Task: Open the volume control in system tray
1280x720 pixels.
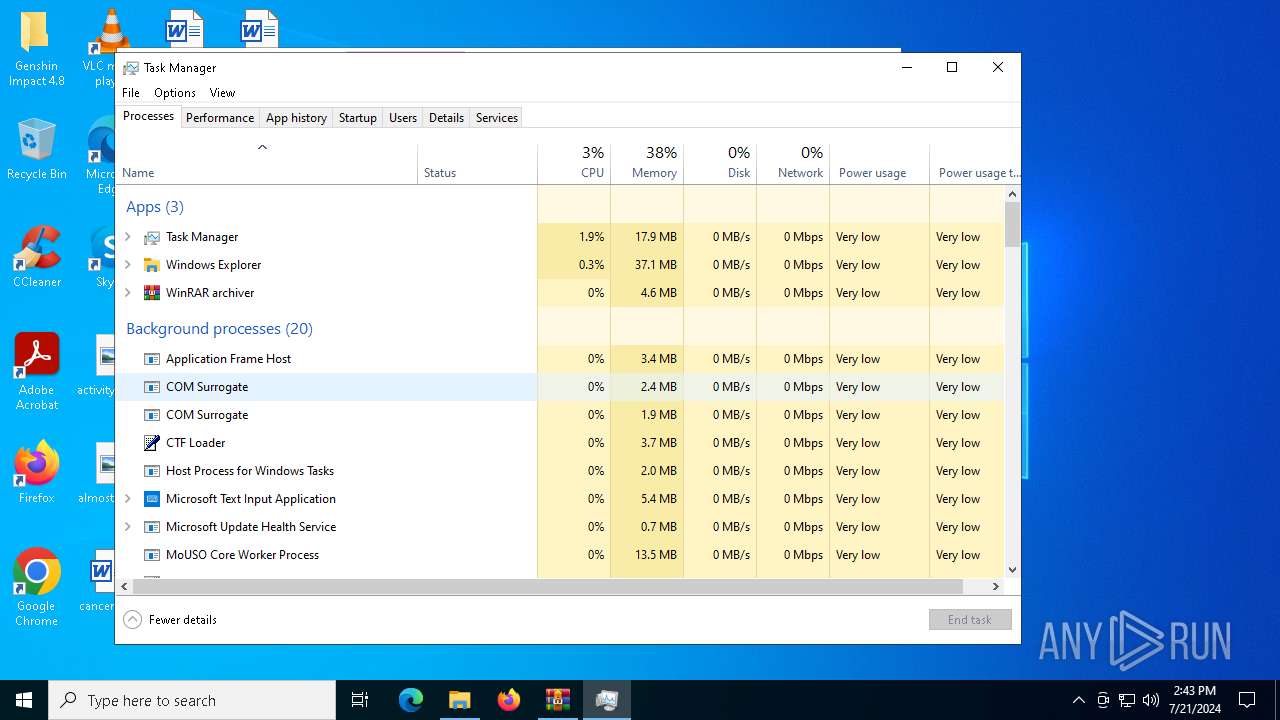Action: (x=1151, y=700)
